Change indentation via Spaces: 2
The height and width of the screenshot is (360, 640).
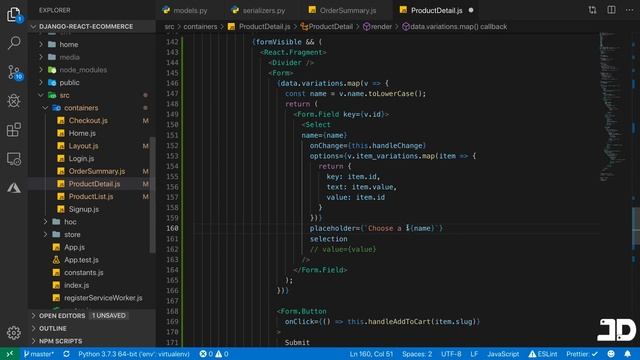tap(417, 354)
